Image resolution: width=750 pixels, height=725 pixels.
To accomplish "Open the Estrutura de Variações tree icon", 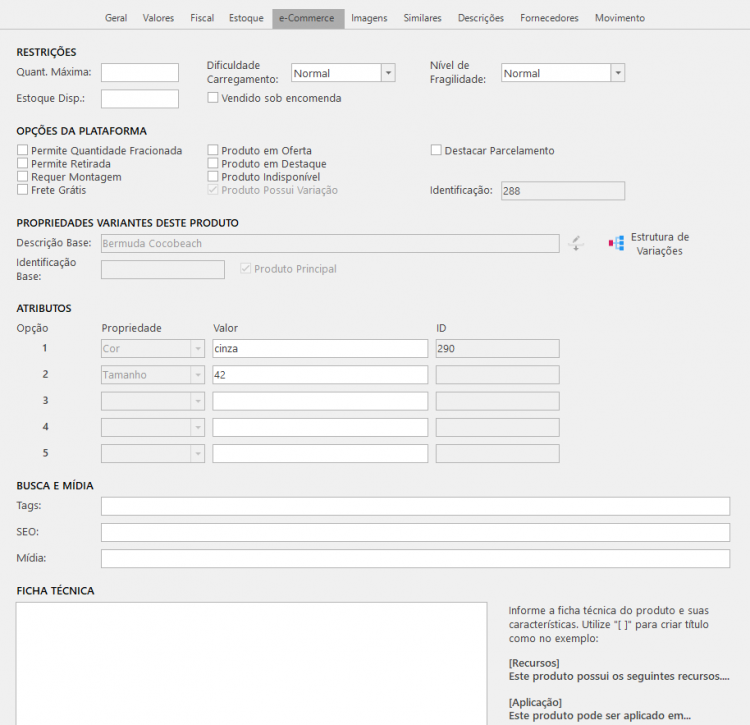I will click(616, 243).
